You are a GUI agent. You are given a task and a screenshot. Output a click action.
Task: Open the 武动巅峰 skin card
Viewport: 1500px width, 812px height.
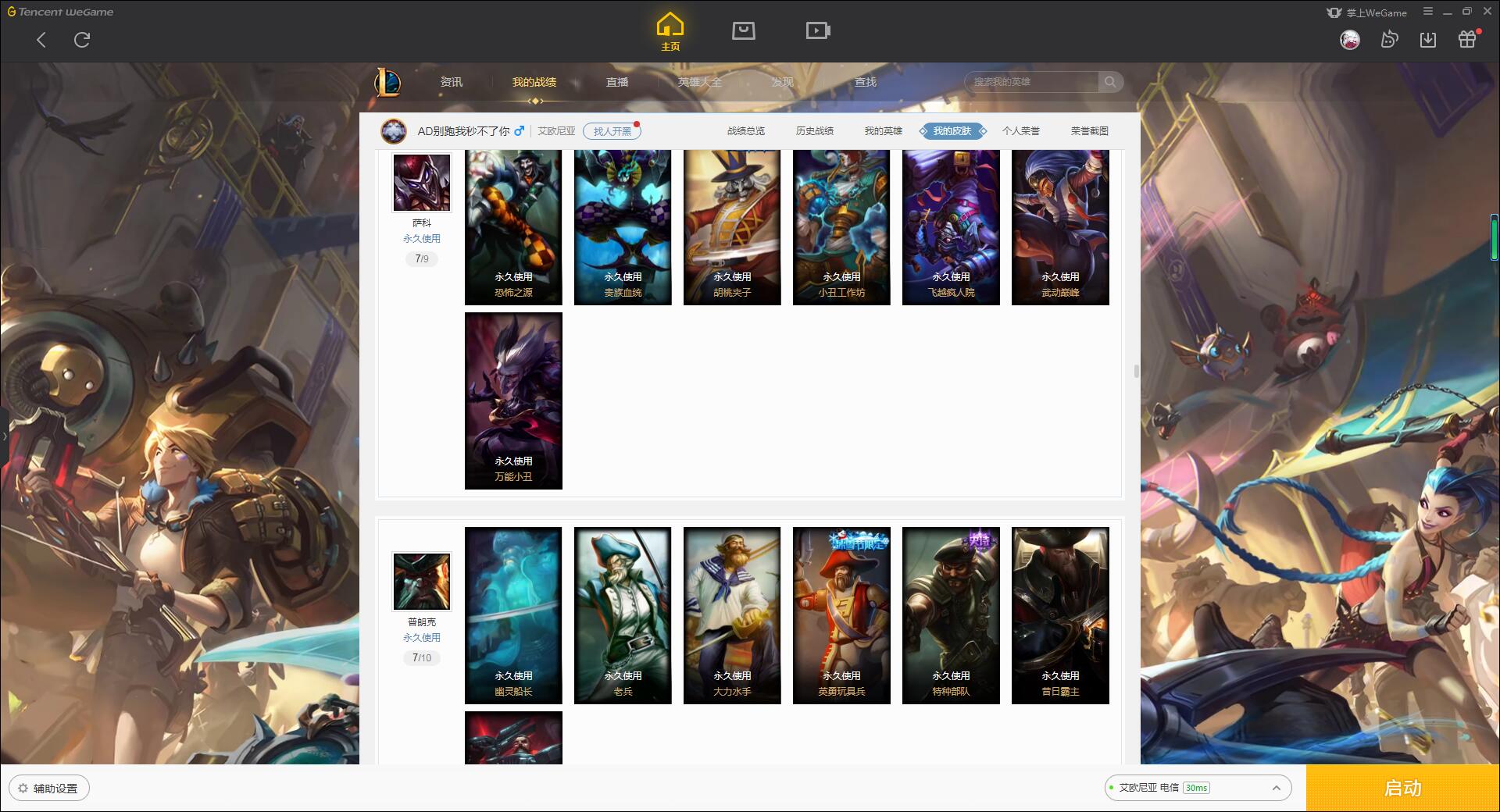tap(1060, 226)
